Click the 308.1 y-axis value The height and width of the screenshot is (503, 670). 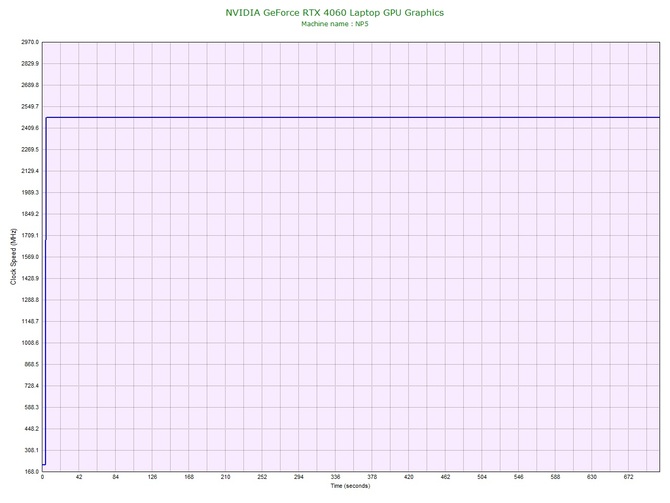pos(31,450)
